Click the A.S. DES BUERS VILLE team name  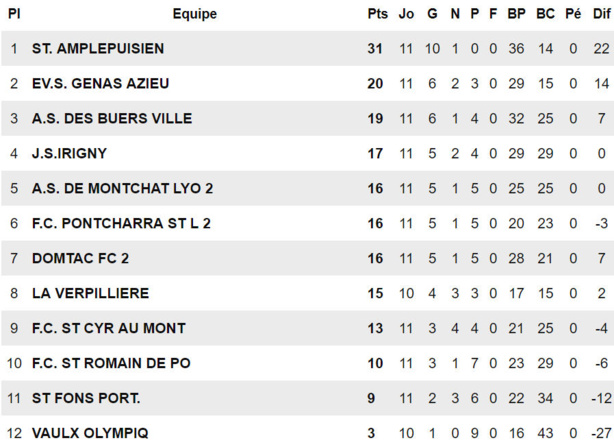coord(111,118)
